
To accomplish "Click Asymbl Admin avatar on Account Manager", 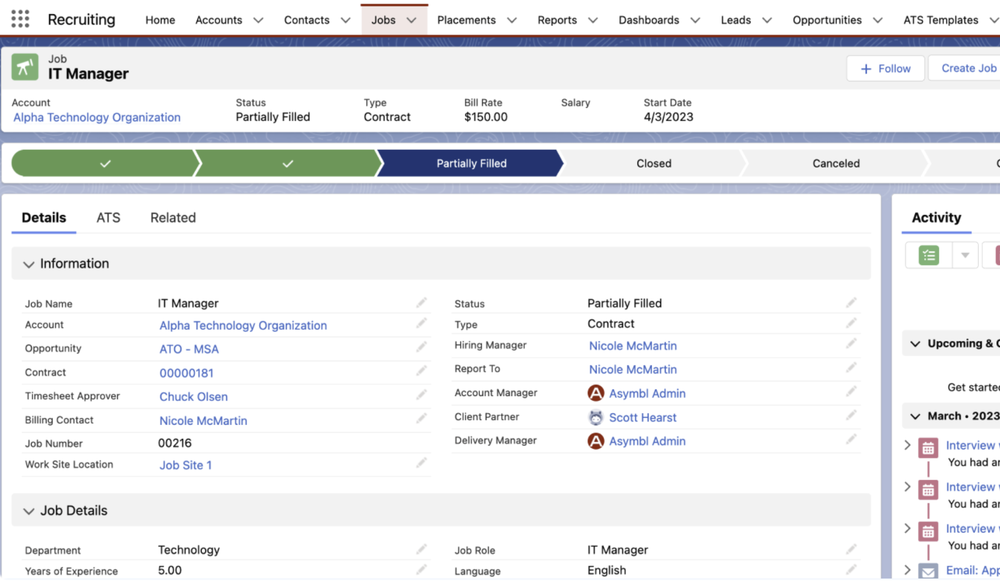I will click(x=596, y=392).
